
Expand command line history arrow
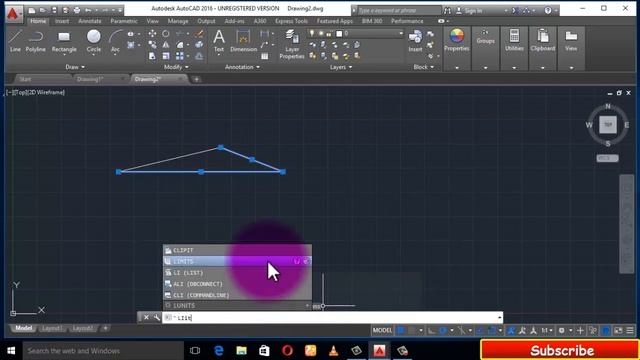(x=499, y=317)
